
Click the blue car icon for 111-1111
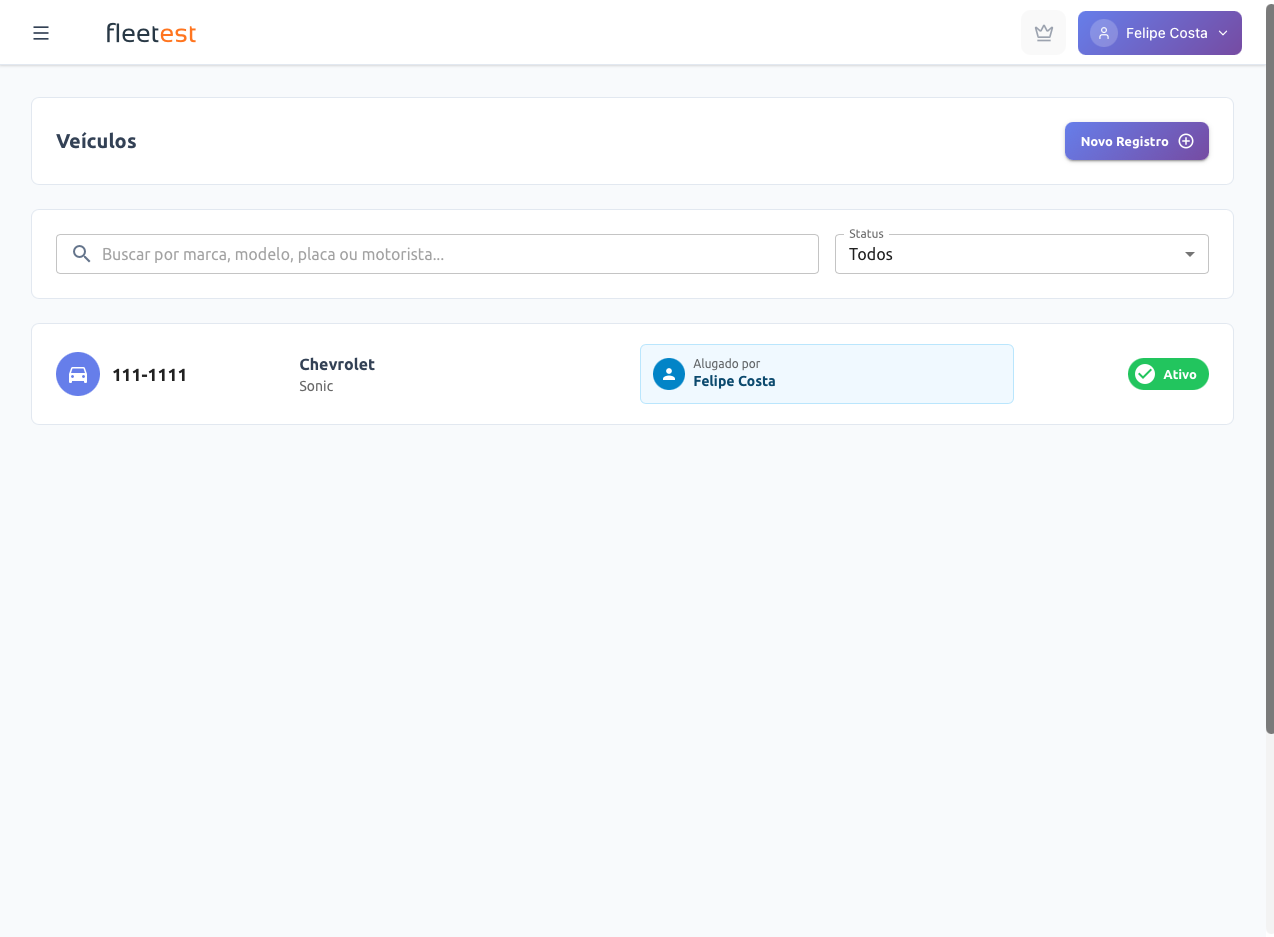pyautogui.click(x=78, y=374)
